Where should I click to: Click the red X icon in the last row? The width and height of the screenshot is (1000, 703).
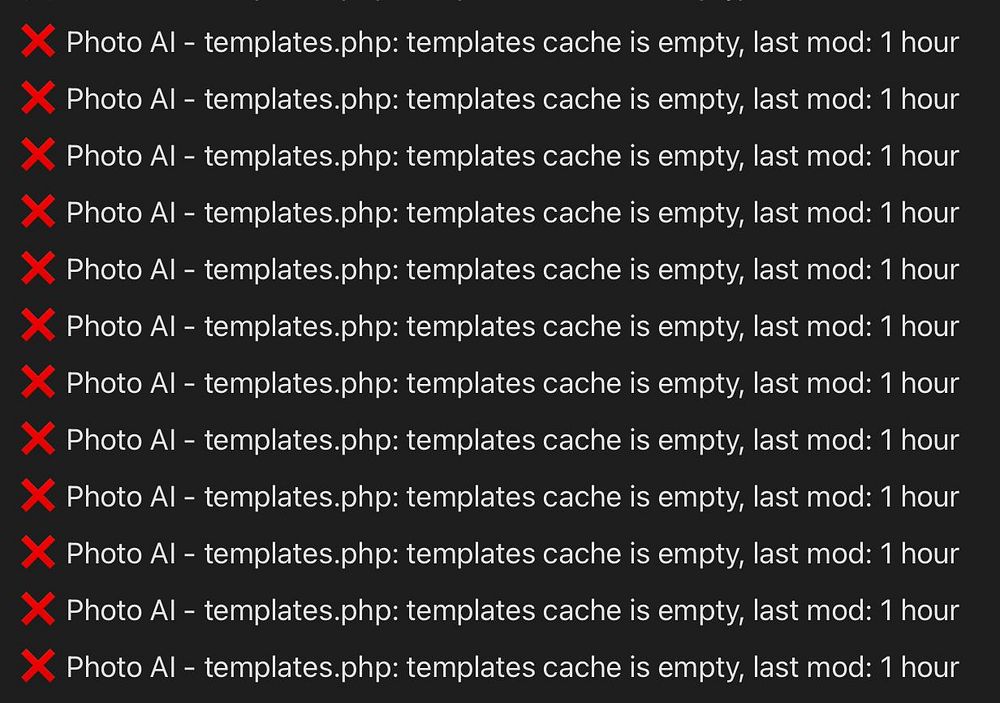pos(37,667)
